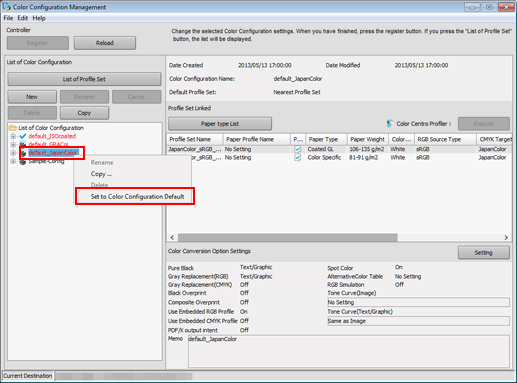Click the right scroll arrow of the profile table
This screenshot has width=517, height=383.
(506, 237)
